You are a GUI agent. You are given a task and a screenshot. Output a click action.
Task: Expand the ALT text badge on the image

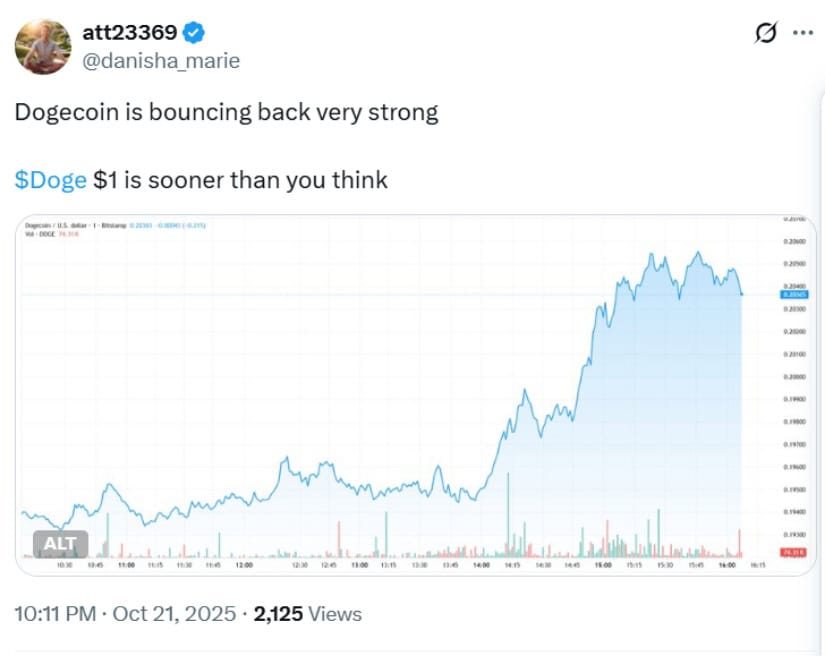pos(61,542)
